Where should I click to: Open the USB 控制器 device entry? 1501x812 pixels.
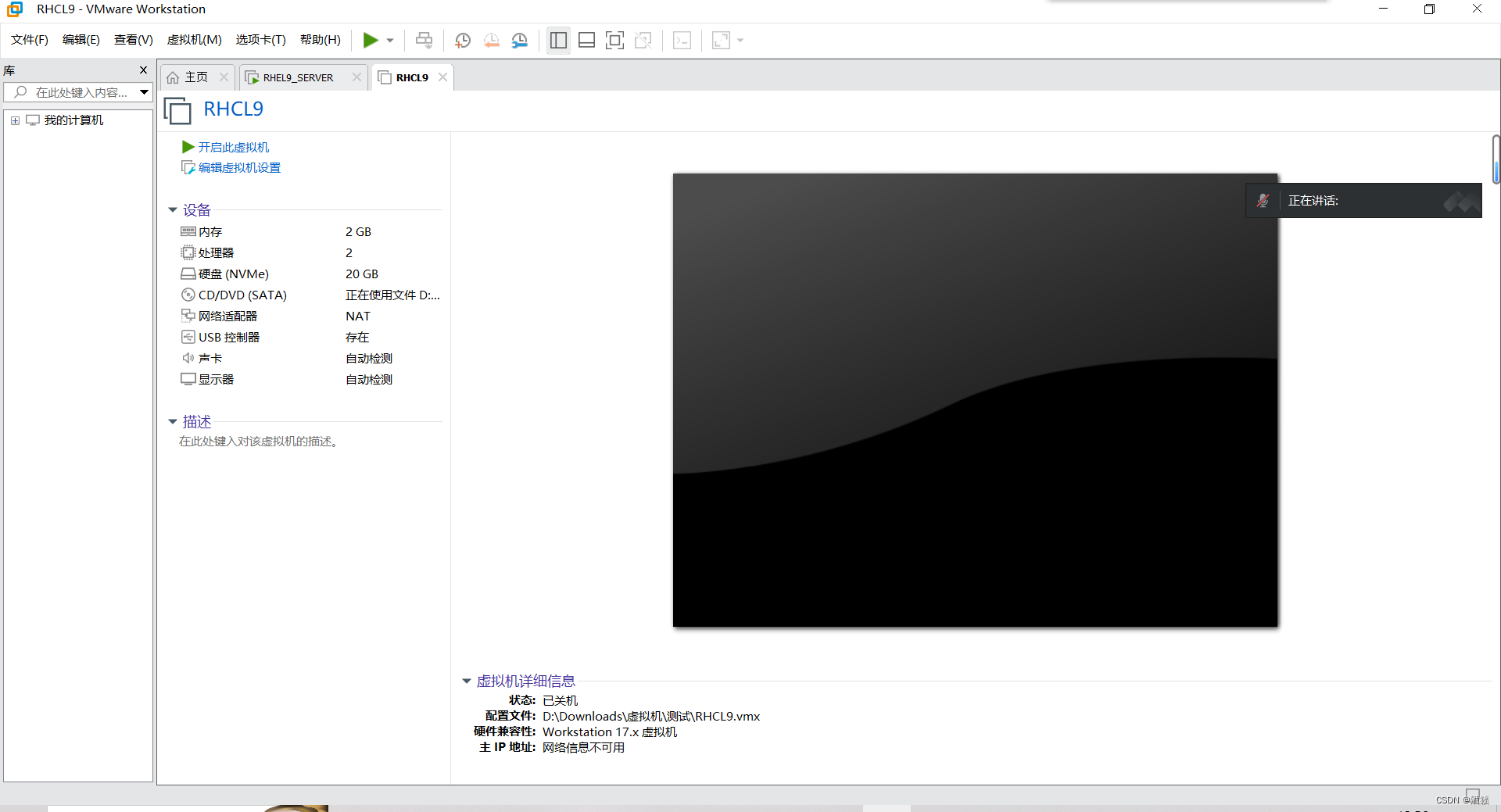(228, 338)
